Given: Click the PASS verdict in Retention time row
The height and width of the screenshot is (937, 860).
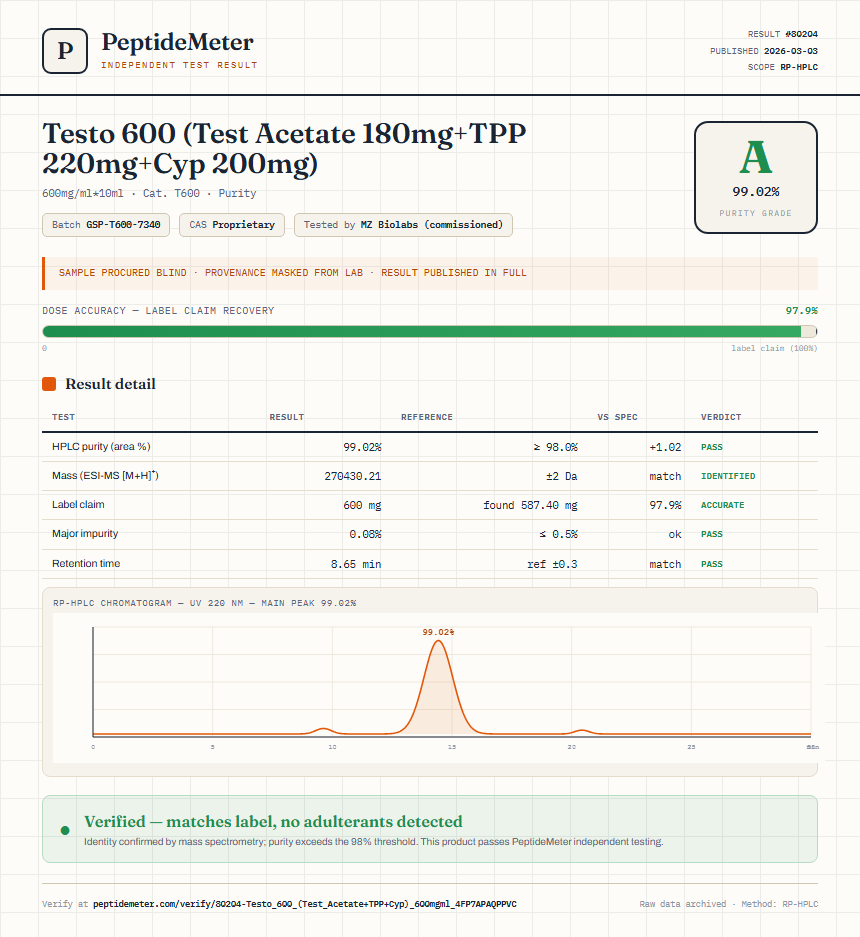Looking at the screenshot, I should (712, 564).
